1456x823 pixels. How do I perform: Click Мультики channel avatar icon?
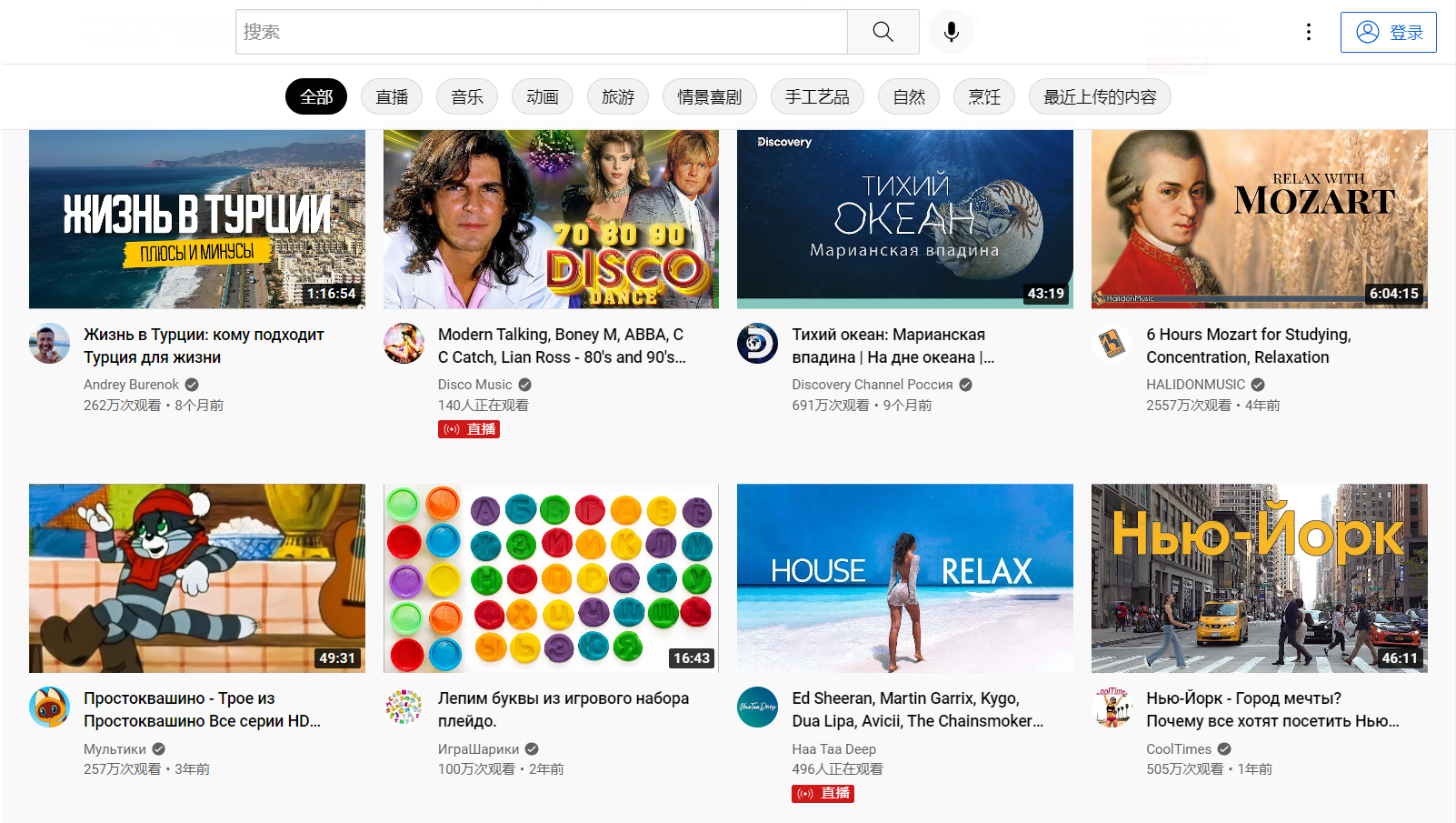click(49, 708)
